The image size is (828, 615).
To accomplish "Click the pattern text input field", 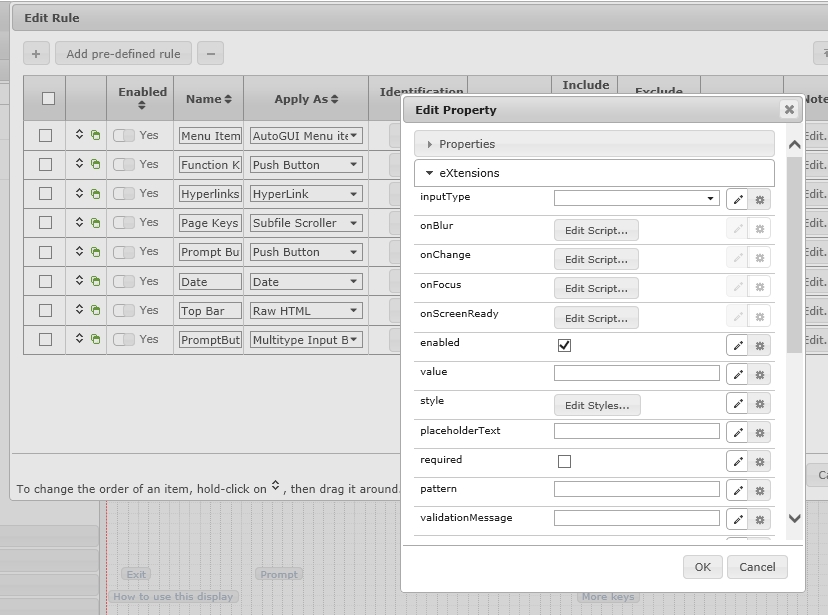I will (x=636, y=490).
